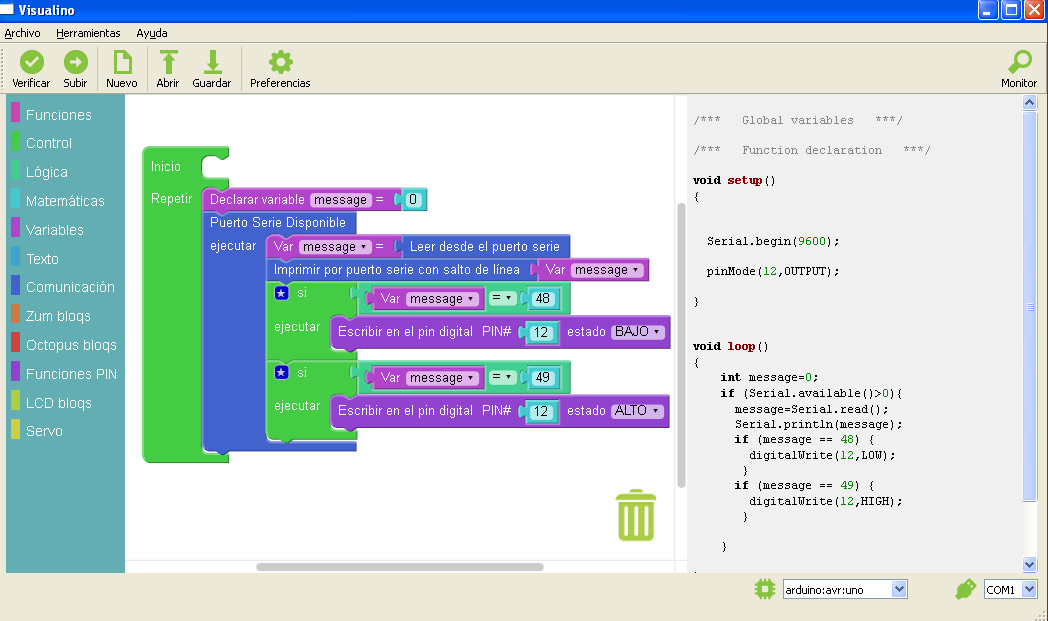Save project with Guardar icon
1048x621 pixels.
click(x=213, y=62)
